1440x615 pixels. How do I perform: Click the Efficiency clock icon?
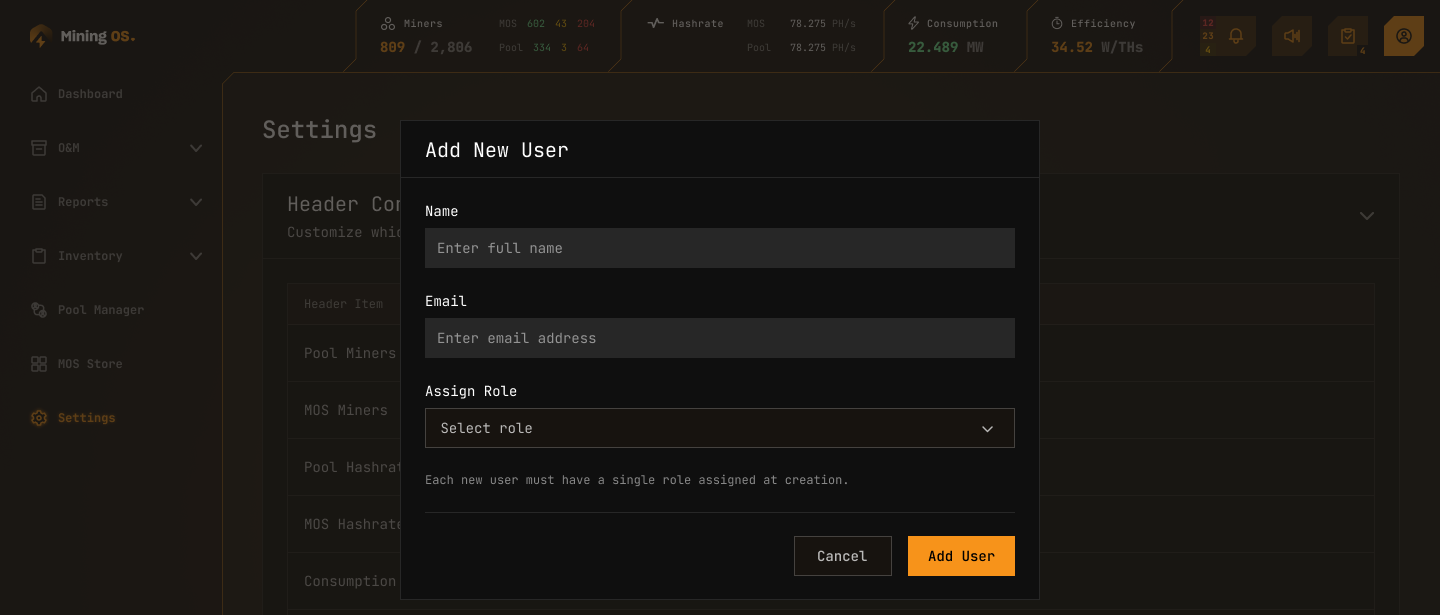click(1057, 23)
